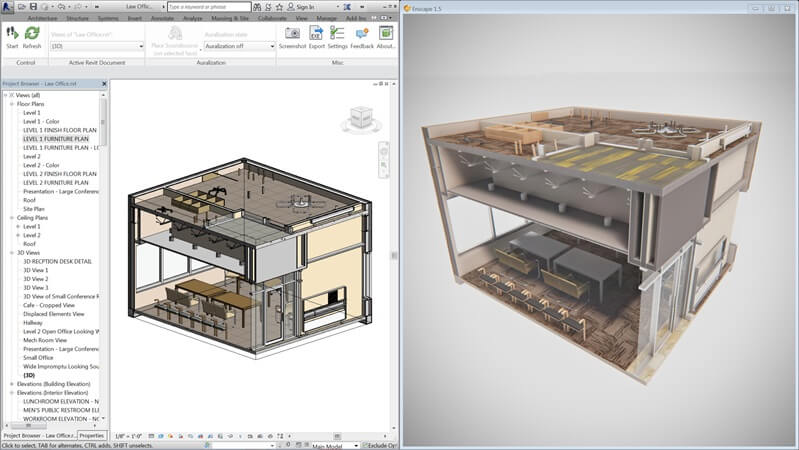Viewport: 799px width, 450px height.
Task: Select LEVEL 1 FINISH FLOOR PLAN view
Action: point(60,130)
